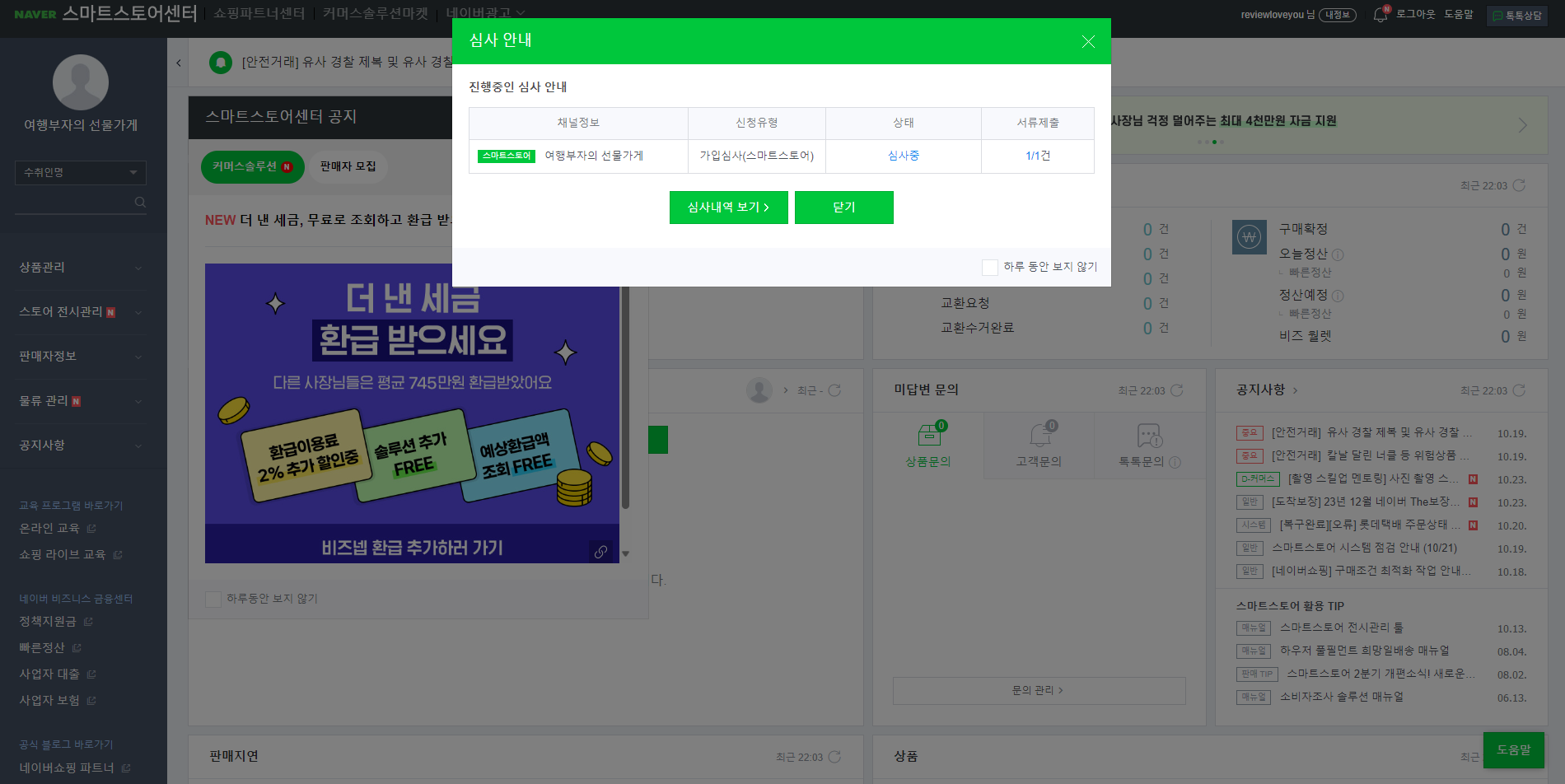The image size is (1565, 784).
Task: Click the store profile avatar
Action: click(81, 82)
